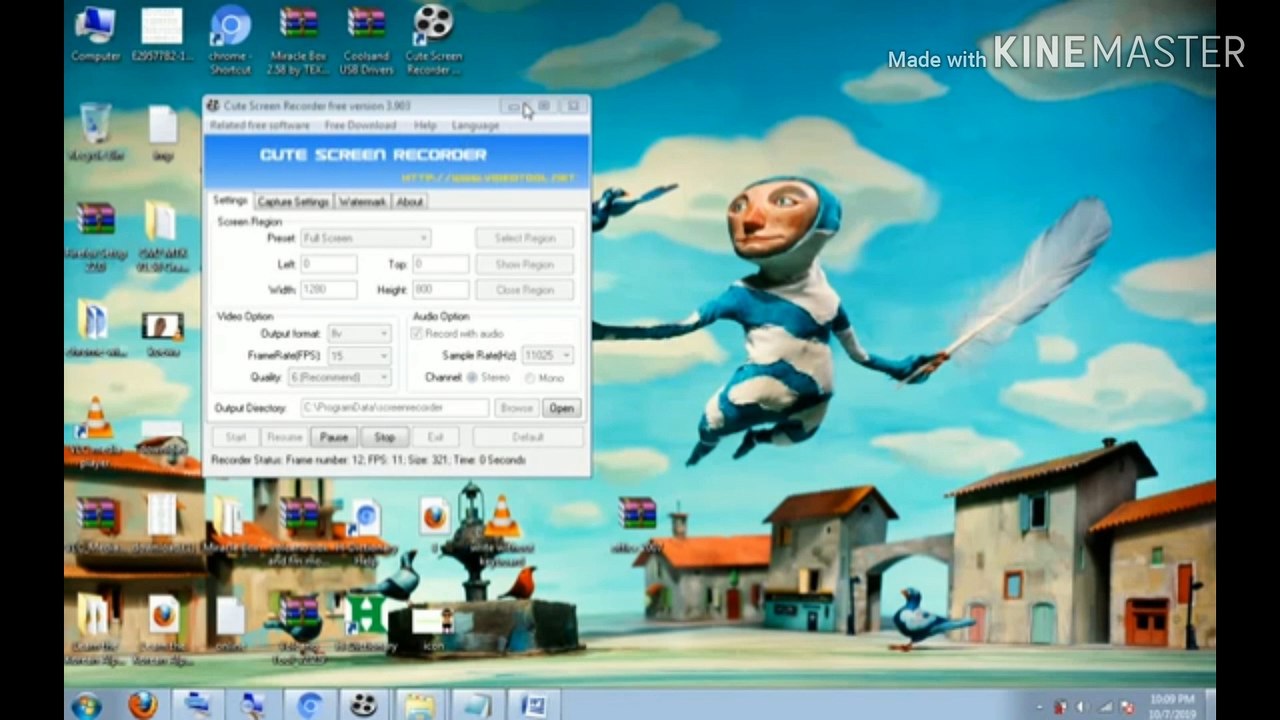Switch to the About tab

(x=410, y=201)
